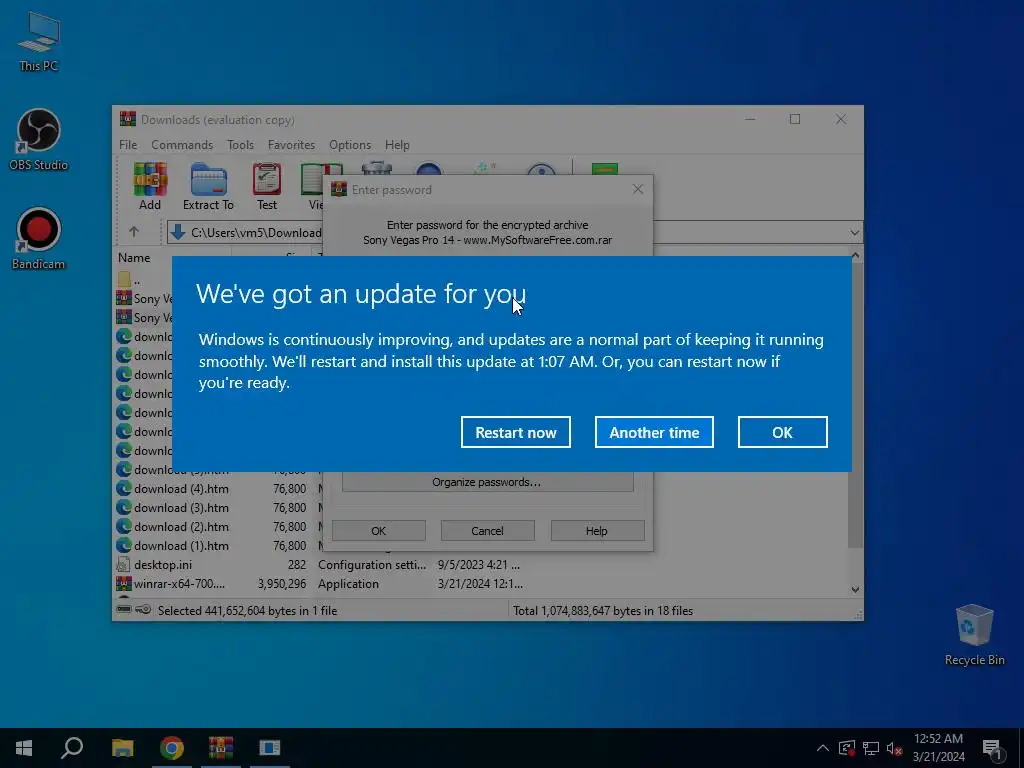Click the Edge icon of download (4).htm
The width and height of the screenshot is (1024, 768).
tap(123, 488)
